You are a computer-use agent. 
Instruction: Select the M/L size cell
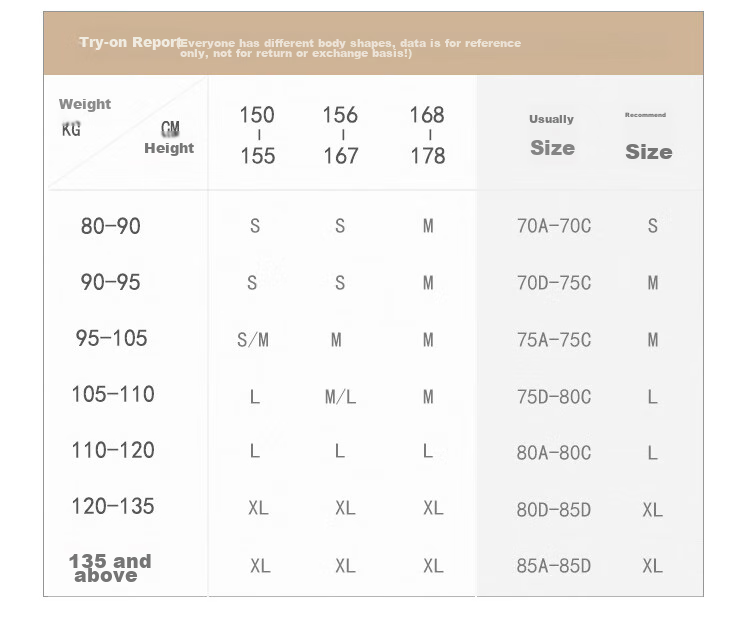coord(341,397)
